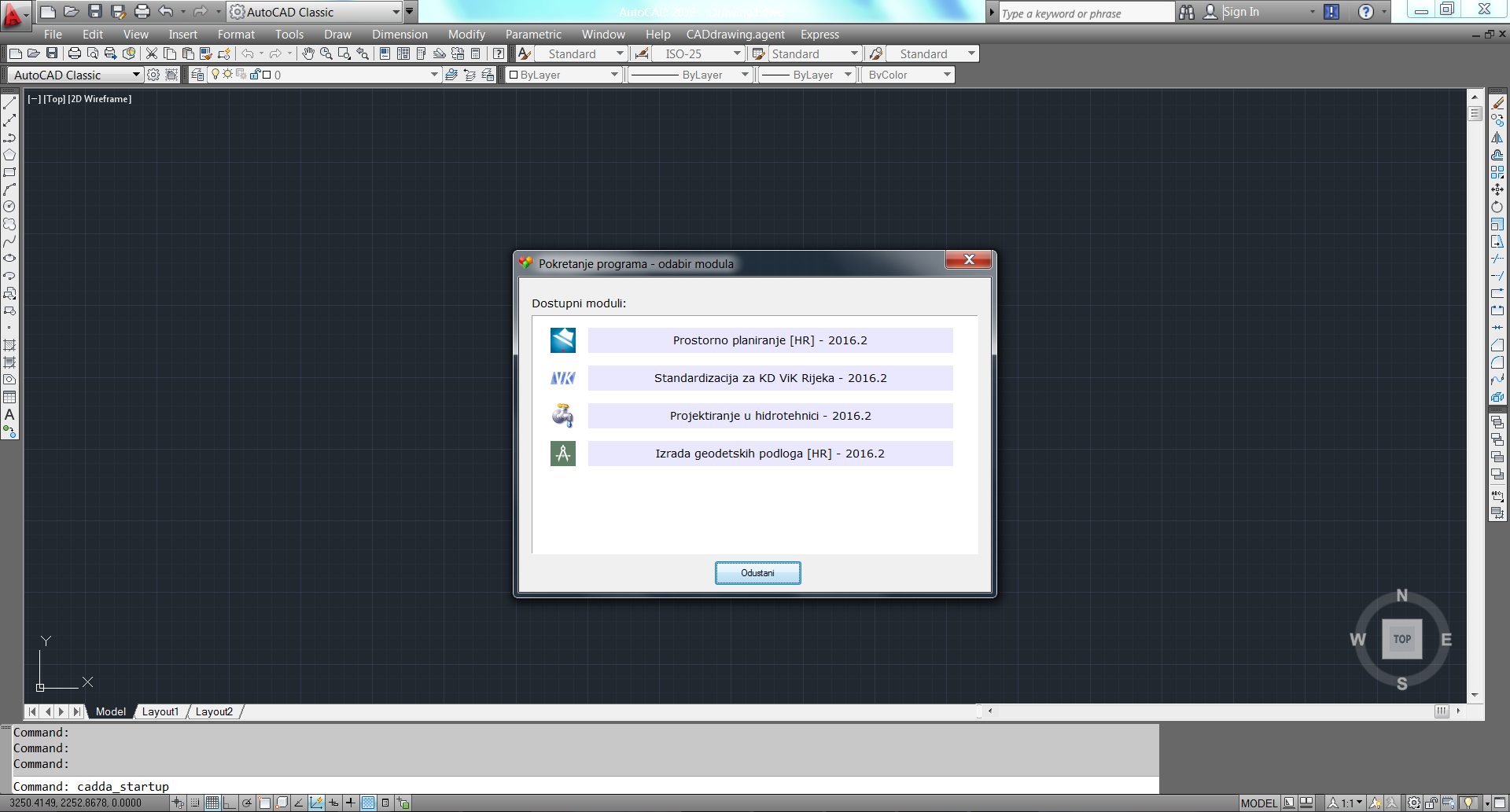Select the Mirror modify tool

1497,138
